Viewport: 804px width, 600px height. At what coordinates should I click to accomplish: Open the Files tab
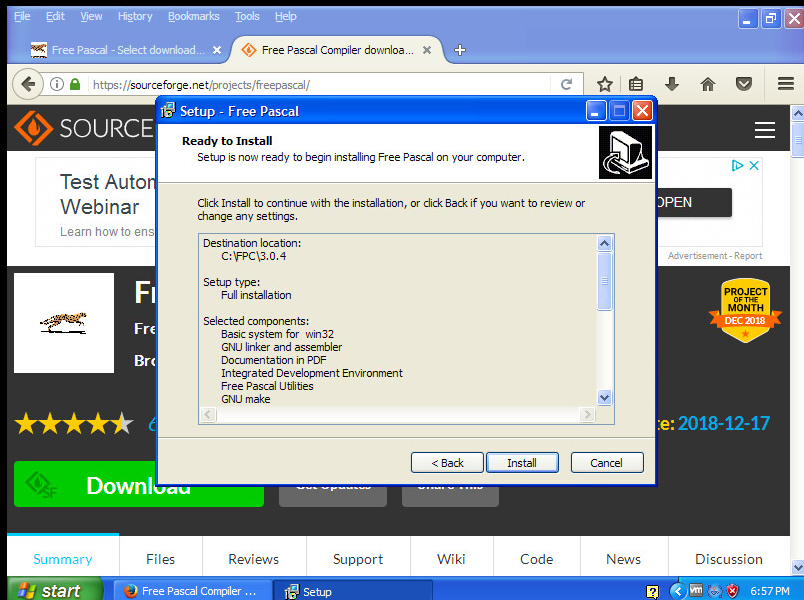(160, 558)
